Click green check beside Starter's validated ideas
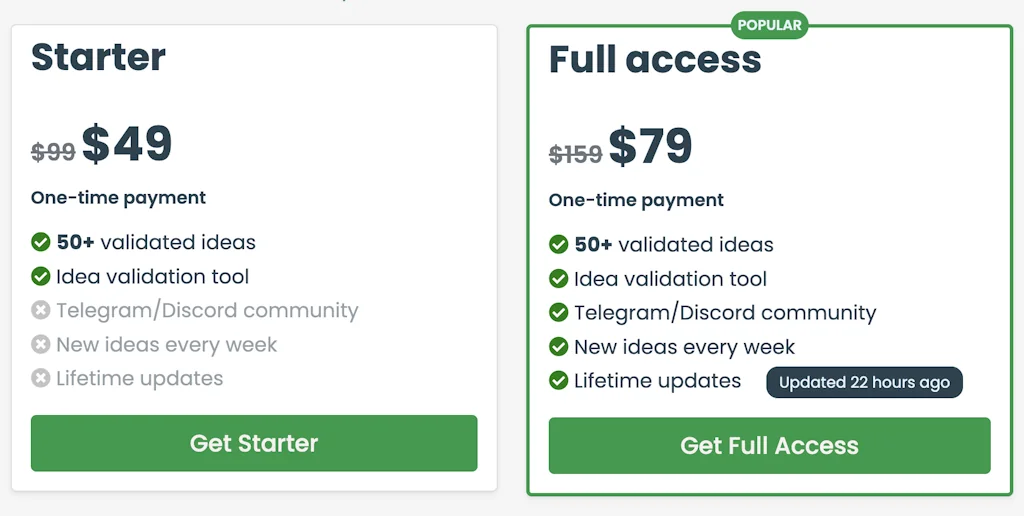This screenshot has width=1024, height=516. pos(41,242)
